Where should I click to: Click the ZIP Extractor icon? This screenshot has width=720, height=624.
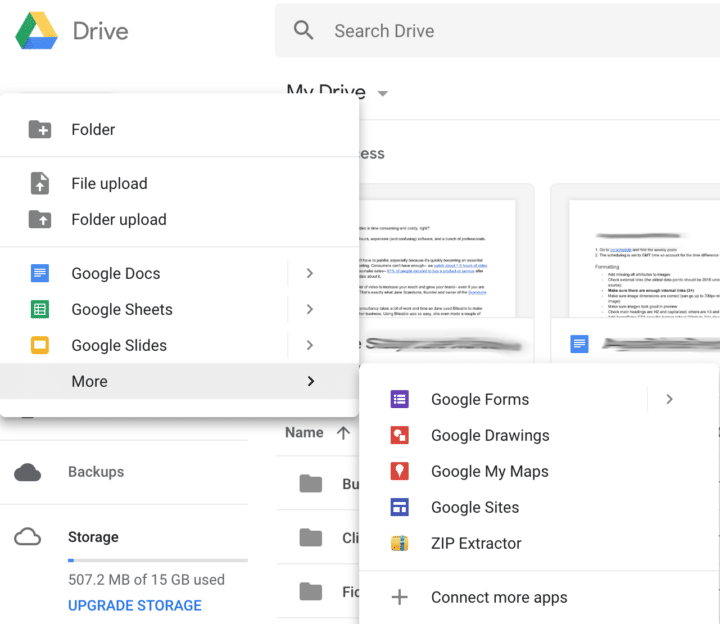click(x=399, y=543)
